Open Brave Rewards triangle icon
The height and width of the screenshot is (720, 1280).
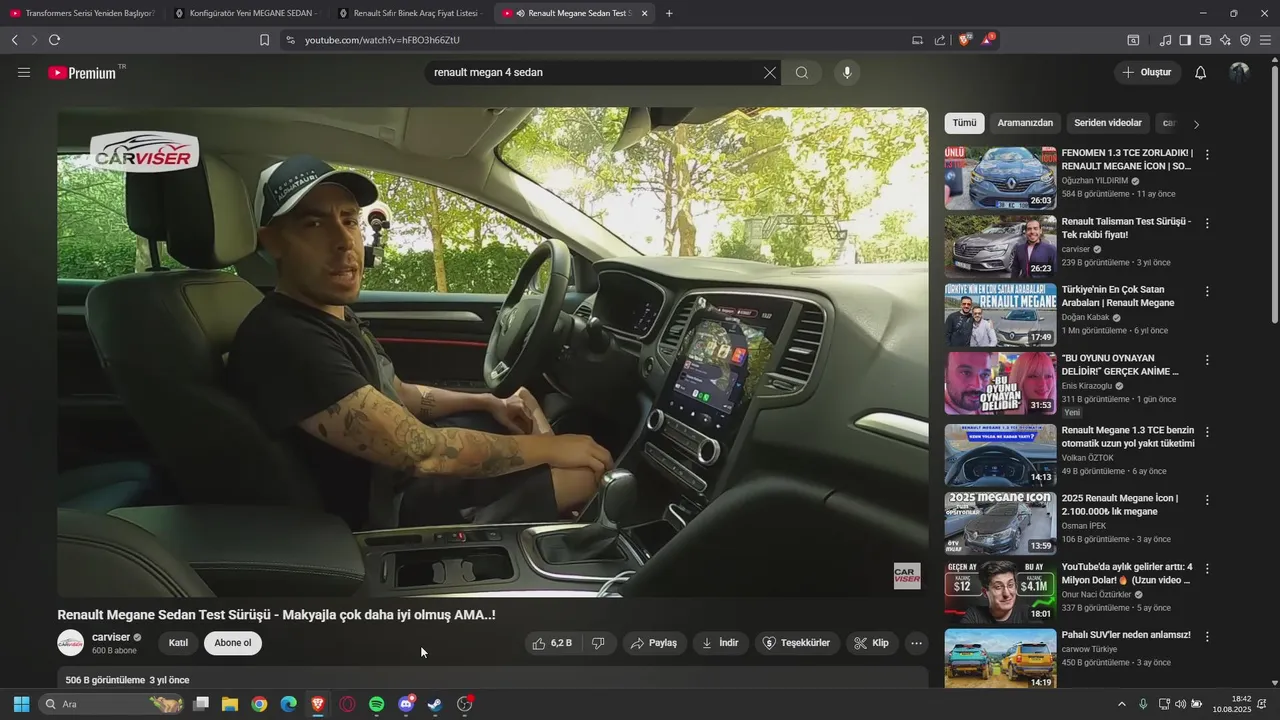click(988, 40)
